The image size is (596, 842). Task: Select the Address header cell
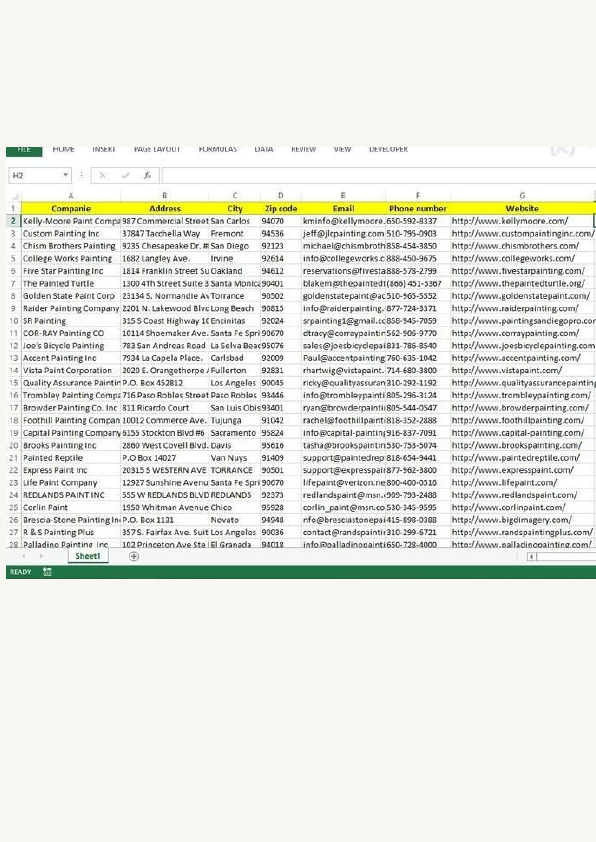point(164,208)
